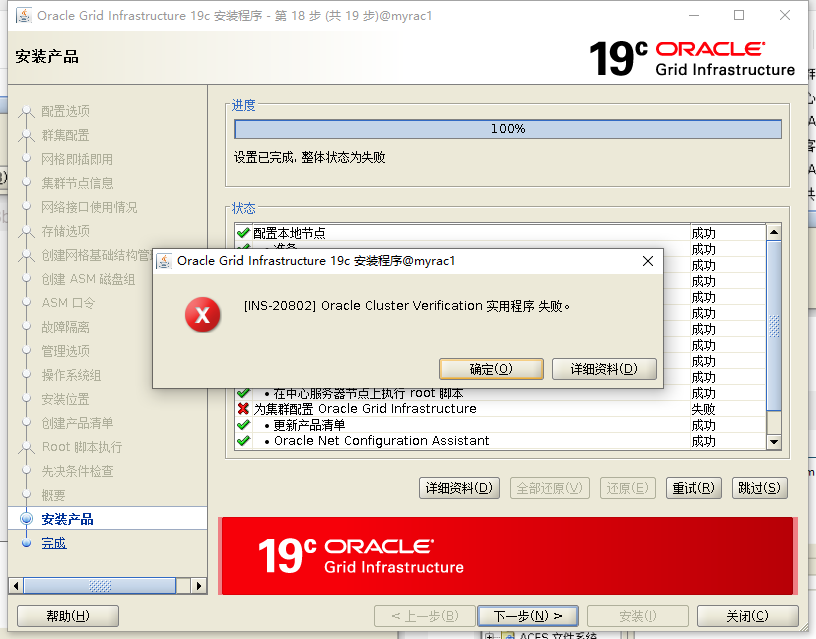Viewport: 816px width, 639px height.
Task: Select green check icon for 配置本地节点 row
Action: 243,233
